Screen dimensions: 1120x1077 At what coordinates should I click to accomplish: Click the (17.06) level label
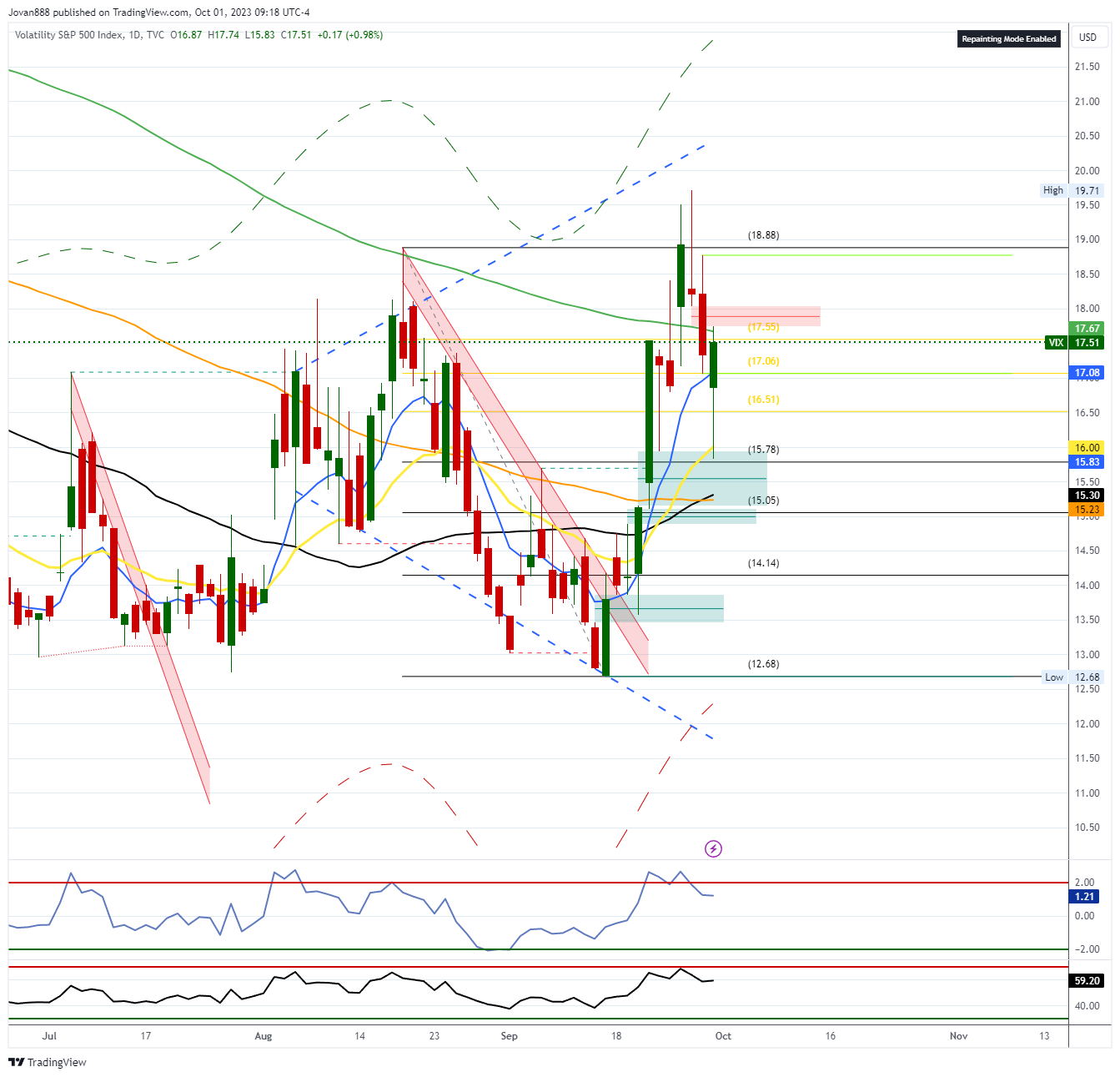coord(763,361)
